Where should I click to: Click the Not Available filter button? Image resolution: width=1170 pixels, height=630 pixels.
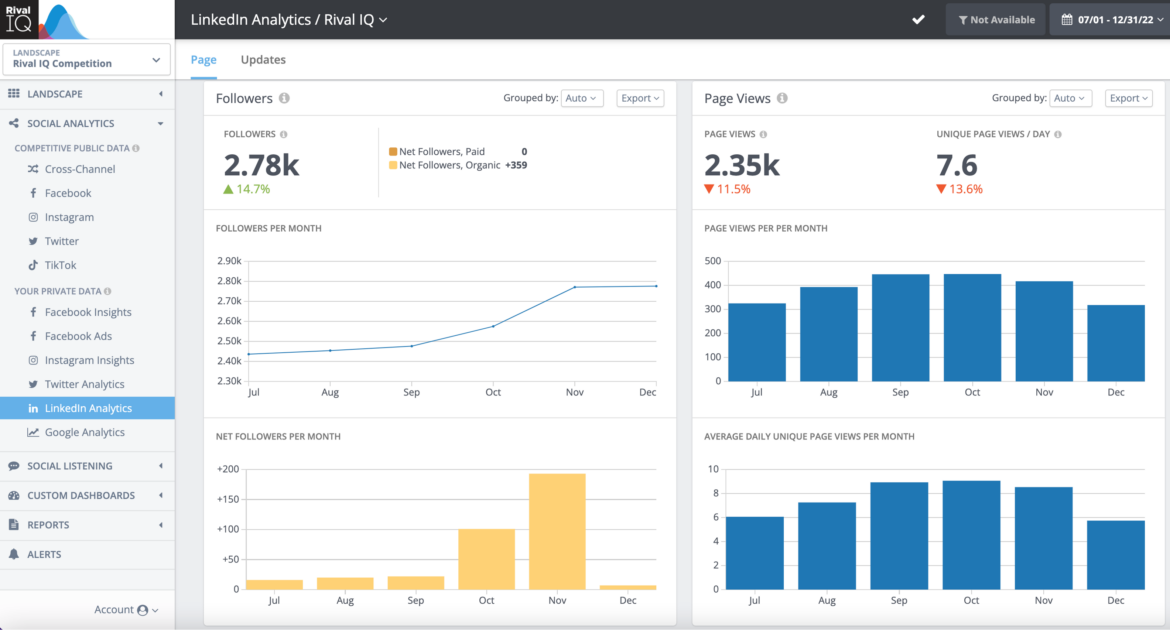[995, 19]
